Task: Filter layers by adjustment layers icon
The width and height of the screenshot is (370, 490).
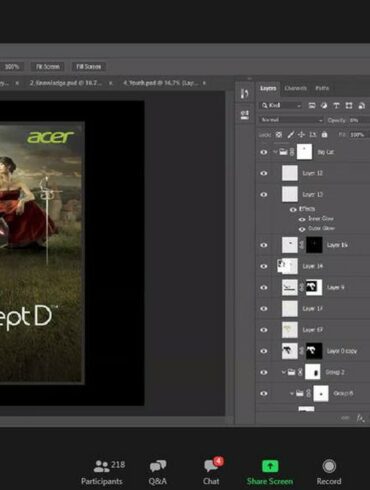Action: pyautogui.click(x=324, y=106)
